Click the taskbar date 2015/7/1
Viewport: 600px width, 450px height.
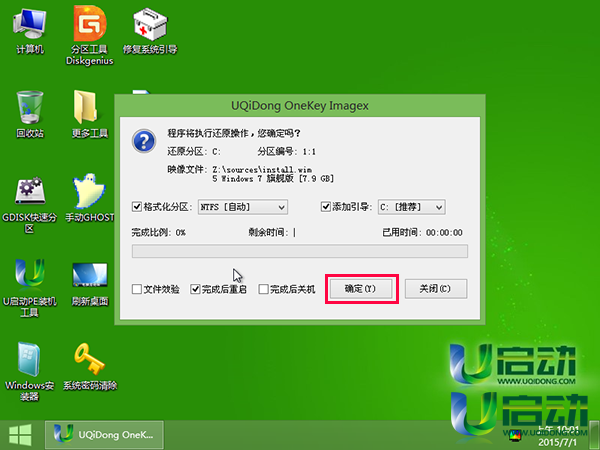(x=557, y=442)
